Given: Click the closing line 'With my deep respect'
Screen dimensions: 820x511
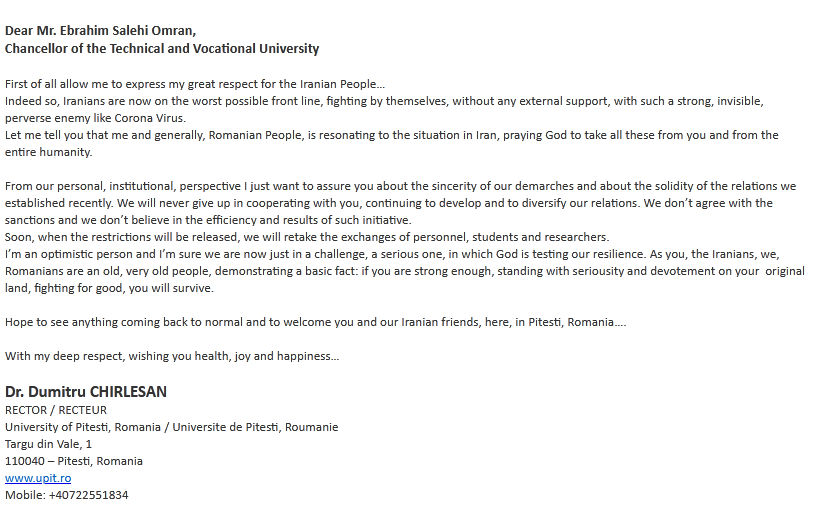Looking at the screenshot, I should 172,356.
